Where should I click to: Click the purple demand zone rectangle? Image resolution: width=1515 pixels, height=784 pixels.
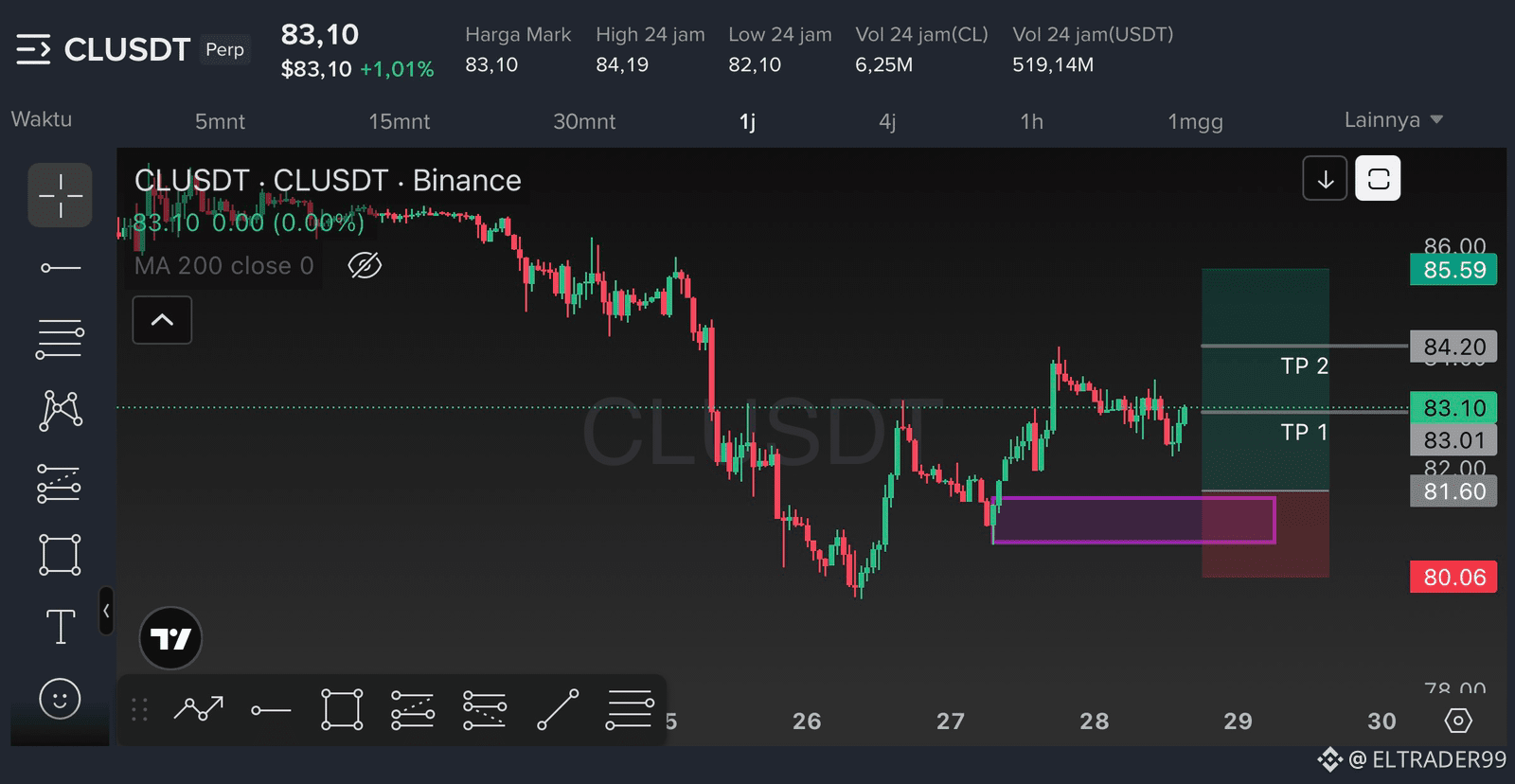coord(1133,520)
